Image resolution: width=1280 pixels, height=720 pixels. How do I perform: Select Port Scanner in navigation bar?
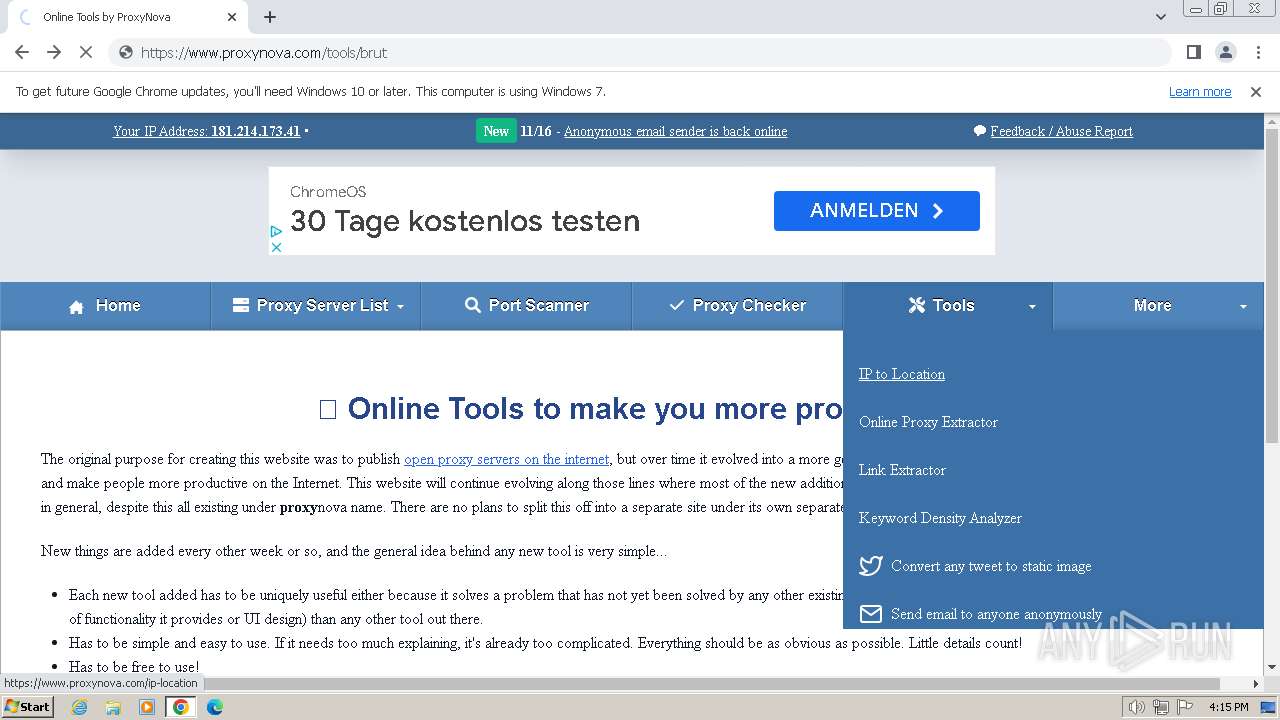[526, 306]
